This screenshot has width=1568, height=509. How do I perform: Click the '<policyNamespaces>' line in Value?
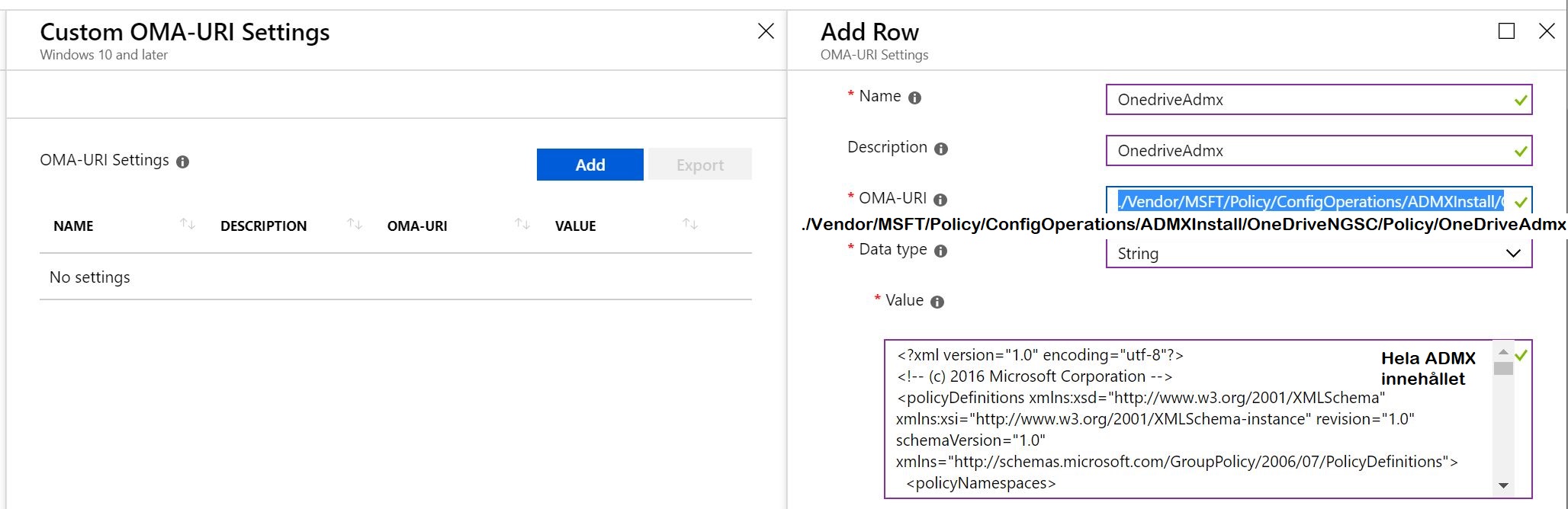tap(981, 483)
